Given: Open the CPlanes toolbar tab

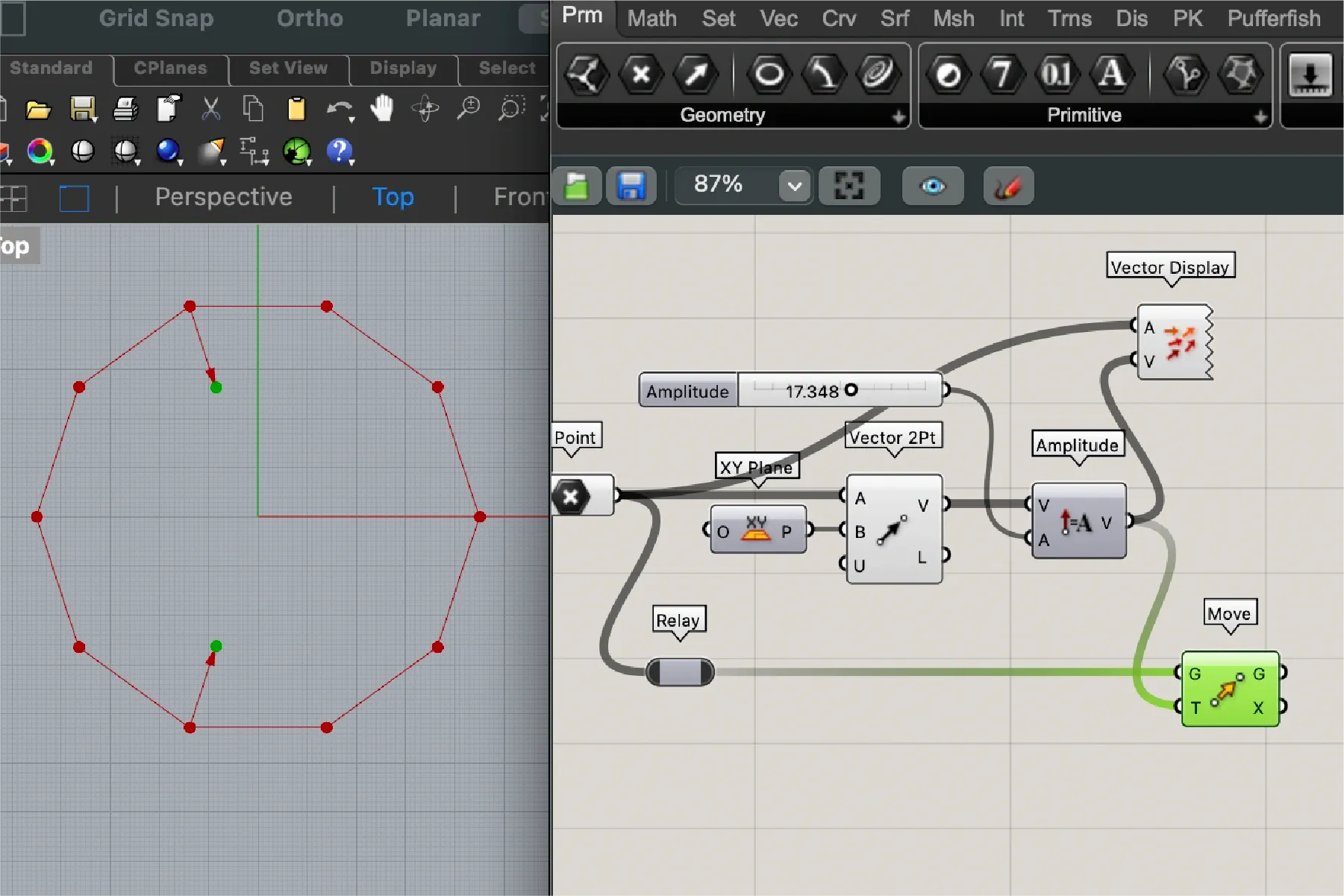Looking at the screenshot, I should [x=170, y=68].
